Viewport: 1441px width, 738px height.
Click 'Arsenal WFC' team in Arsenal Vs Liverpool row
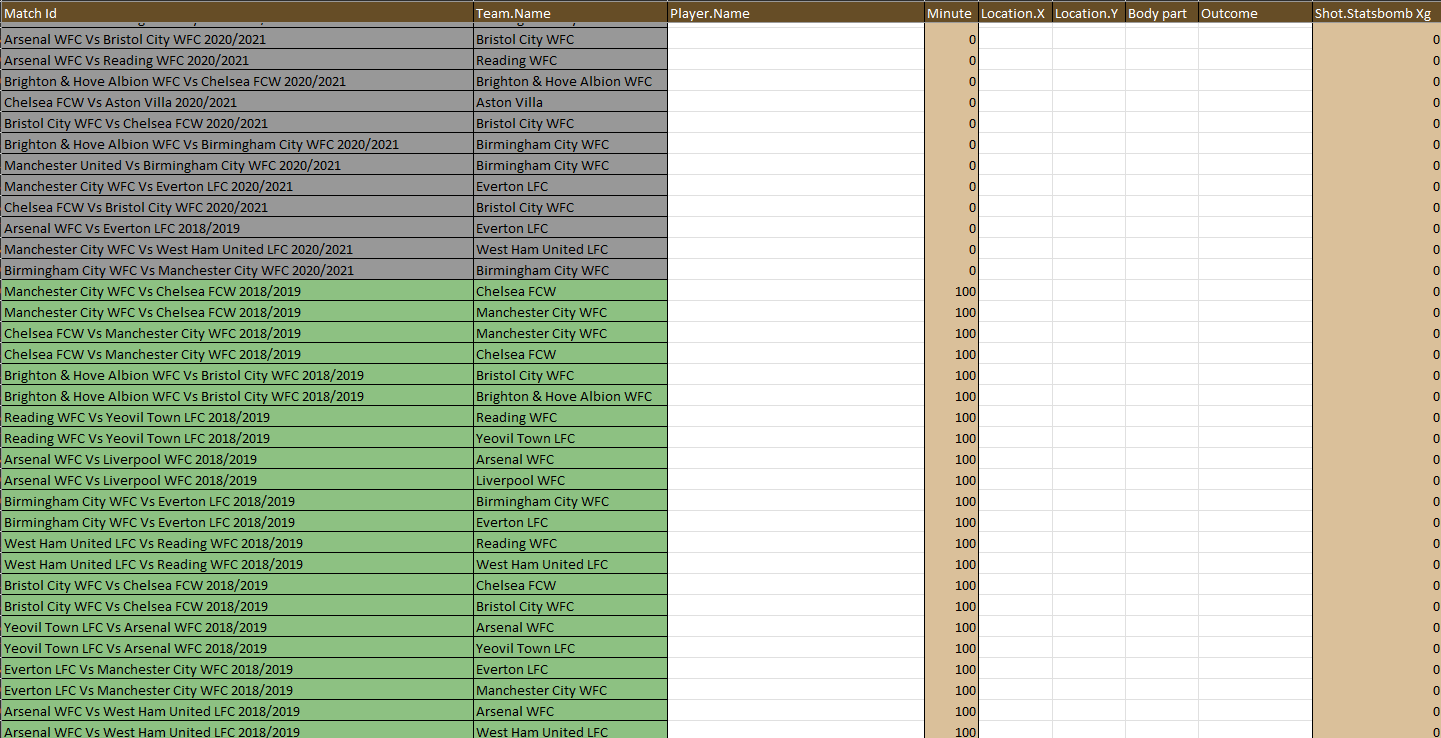(x=570, y=459)
